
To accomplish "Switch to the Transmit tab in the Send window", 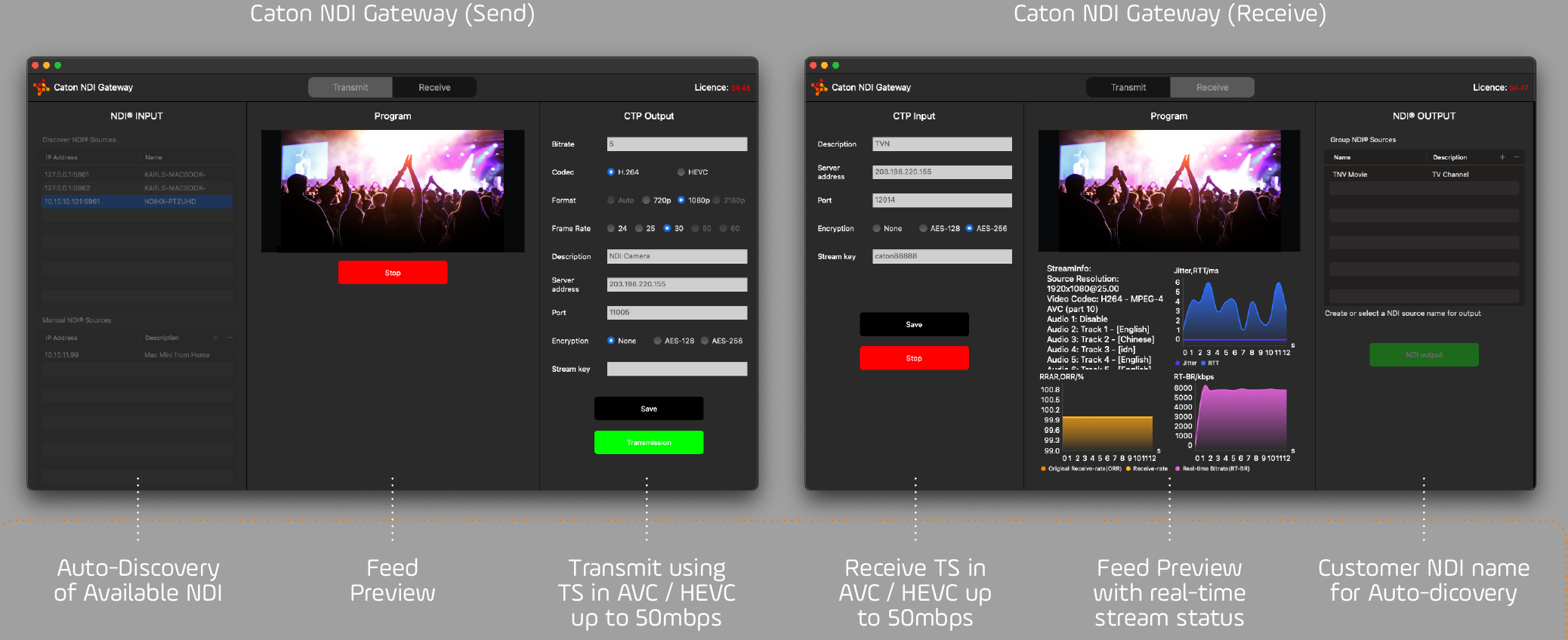I will 350,88.
